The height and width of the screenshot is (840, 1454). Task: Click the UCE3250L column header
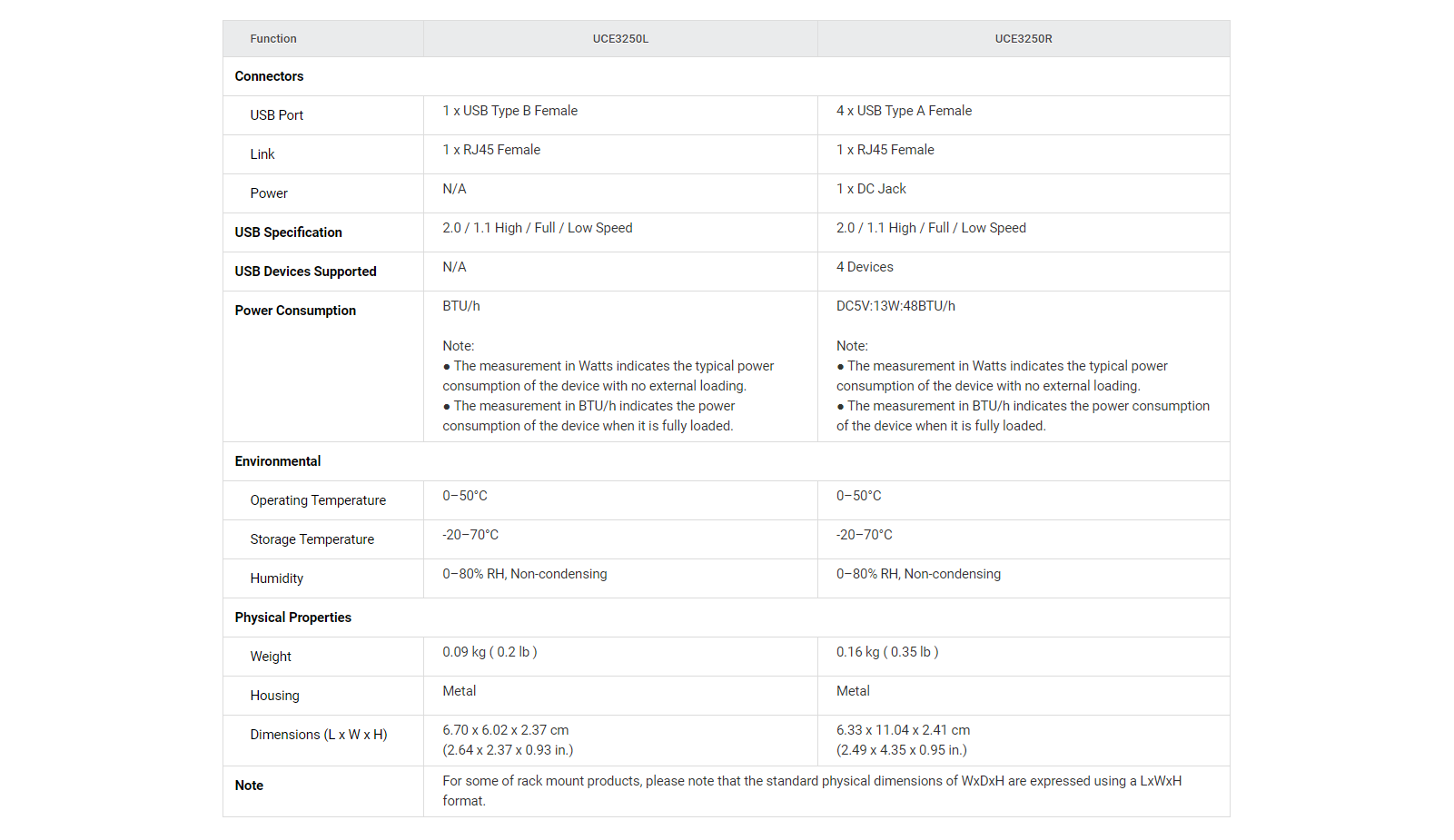click(x=620, y=39)
